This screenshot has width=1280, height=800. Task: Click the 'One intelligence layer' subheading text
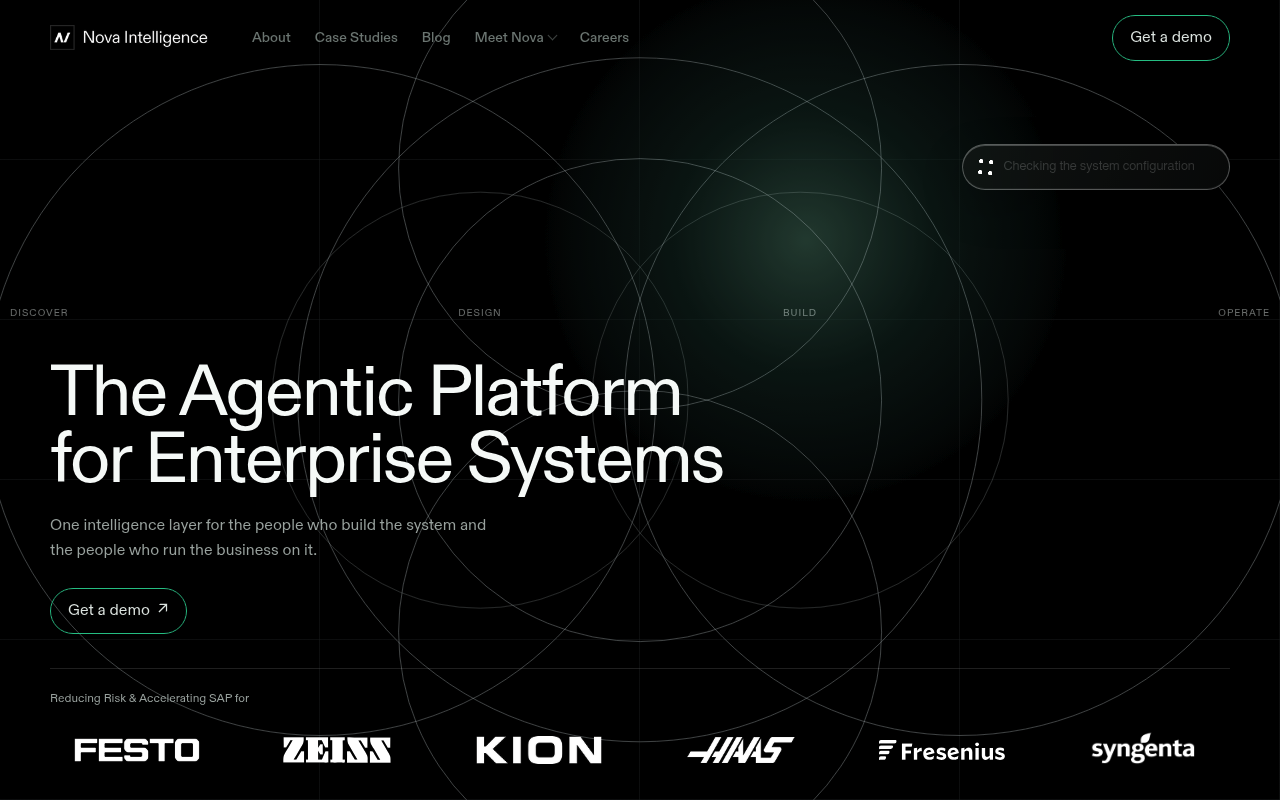tap(268, 537)
